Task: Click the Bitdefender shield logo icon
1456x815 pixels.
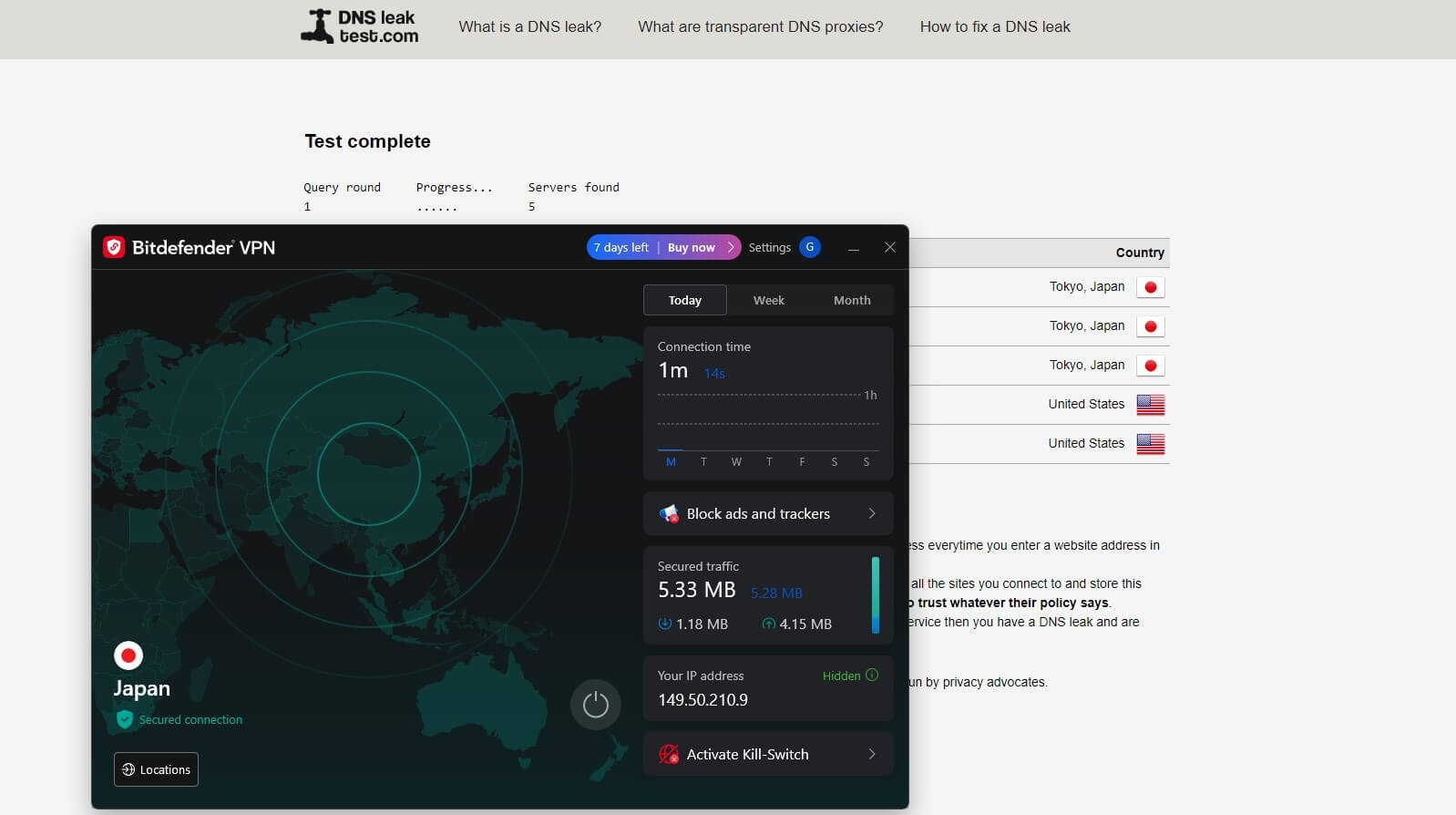Action: [x=114, y=247]
